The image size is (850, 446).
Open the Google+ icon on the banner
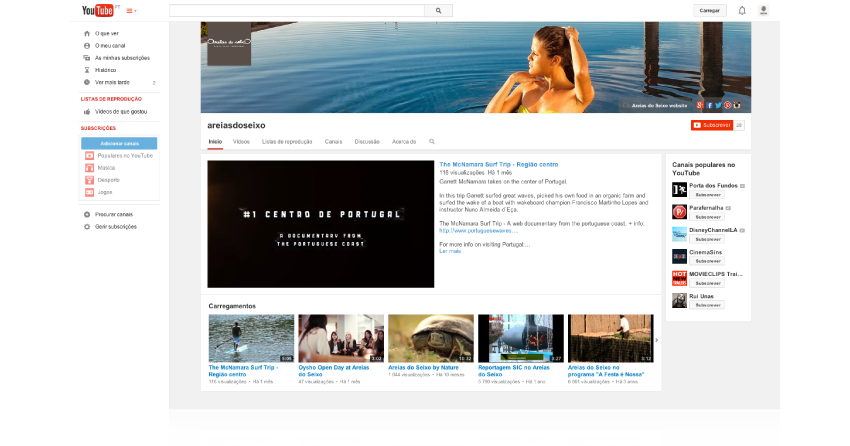[x=701, y=104]
